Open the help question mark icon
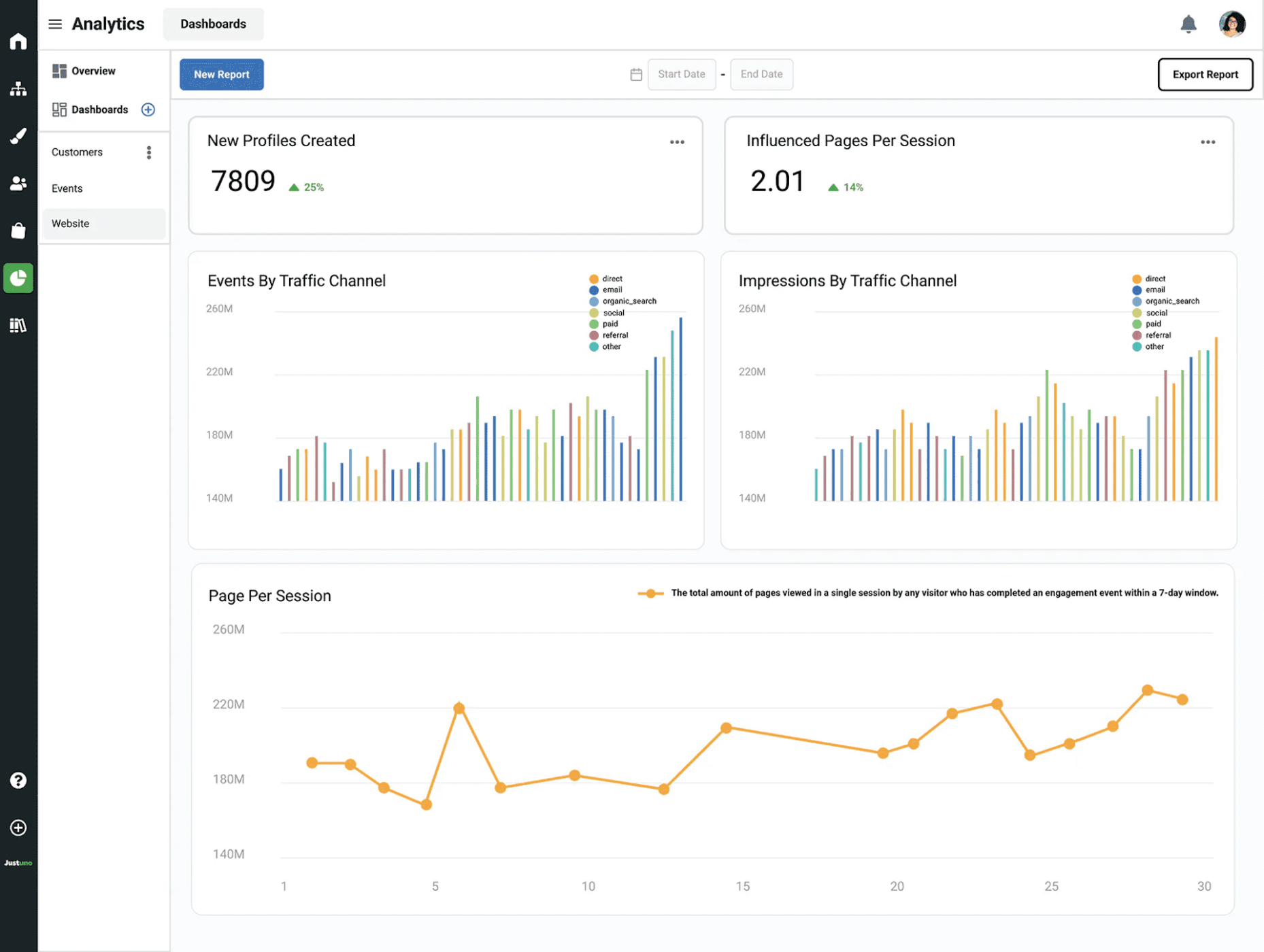This screenshot has height=952, width=1264. tap(18, 780)
